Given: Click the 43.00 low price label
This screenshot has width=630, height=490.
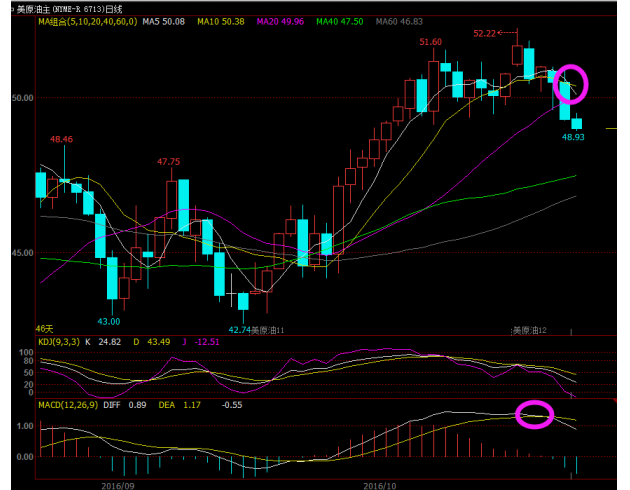Looking at the screenshot, I should [x=108, y=322].
